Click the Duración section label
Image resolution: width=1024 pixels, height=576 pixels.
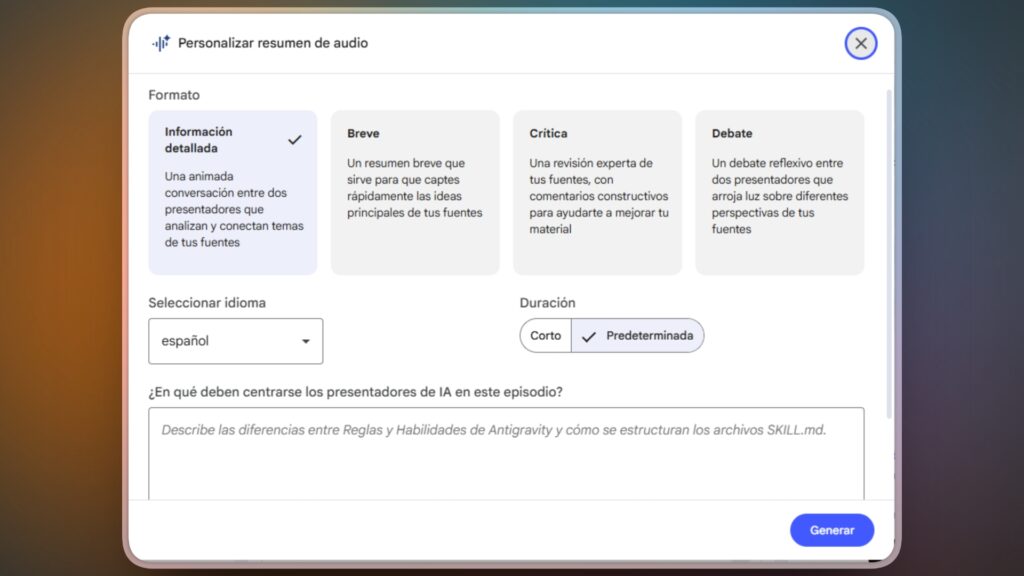point(547,303)
